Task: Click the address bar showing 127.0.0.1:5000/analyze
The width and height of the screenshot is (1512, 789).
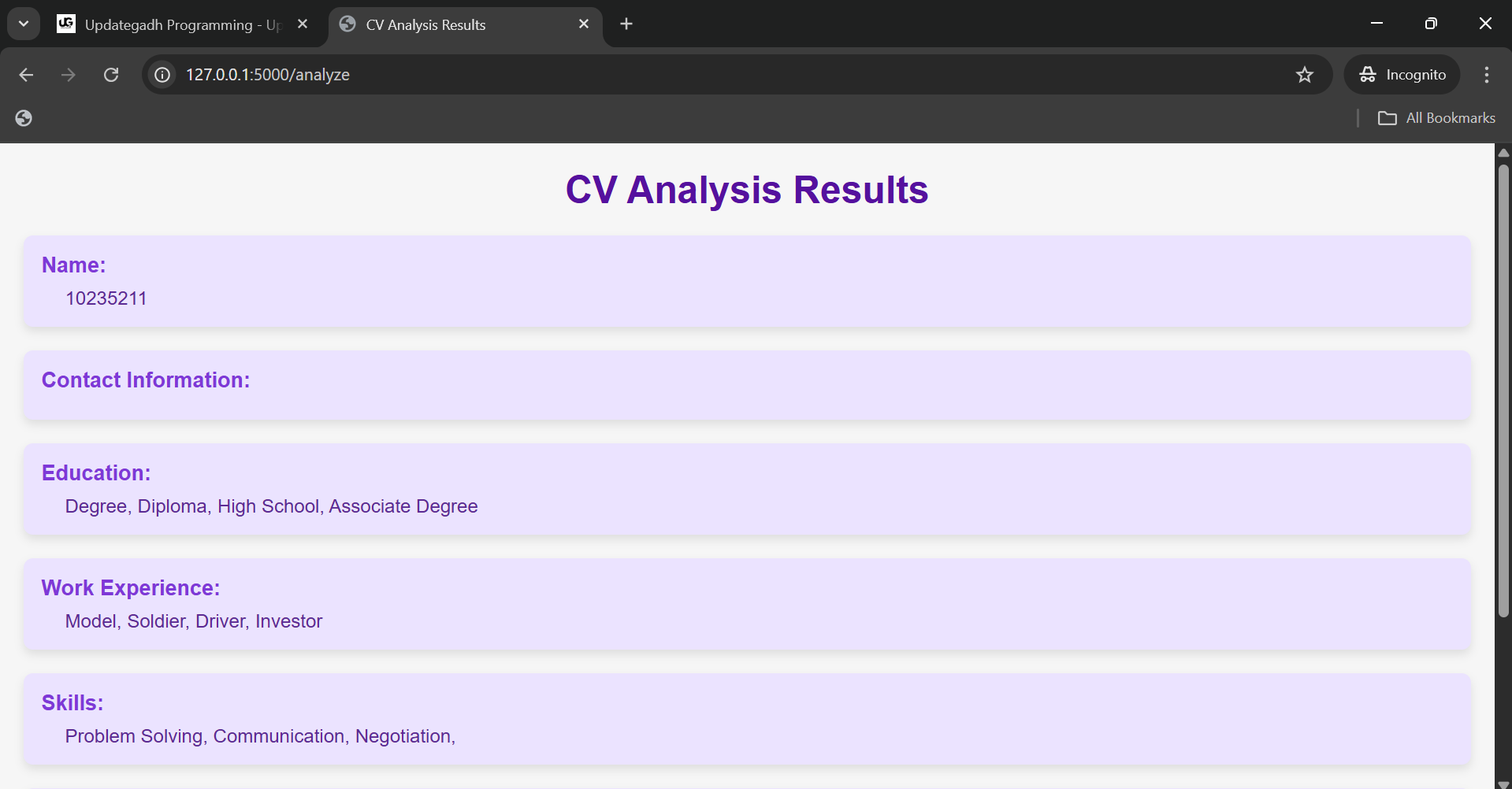Action: coord(552,74)
